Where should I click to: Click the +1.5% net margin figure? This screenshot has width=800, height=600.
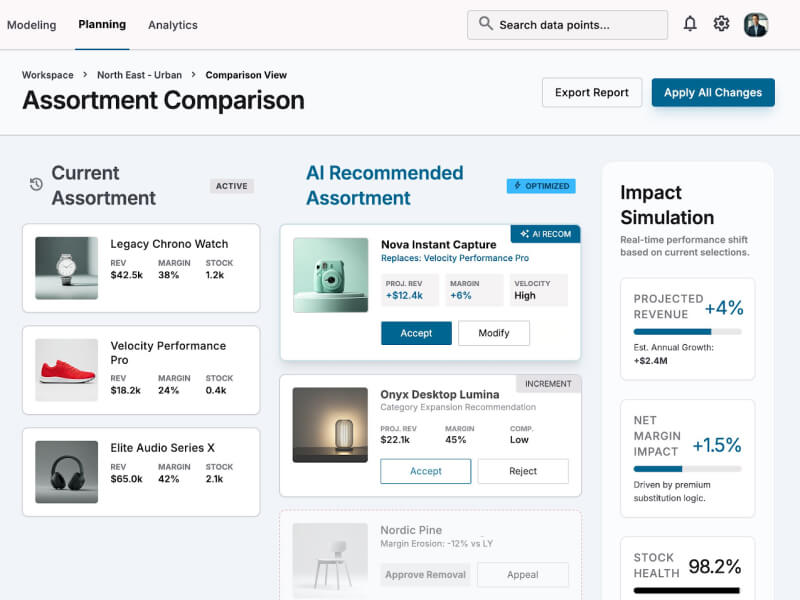(717, 445)
